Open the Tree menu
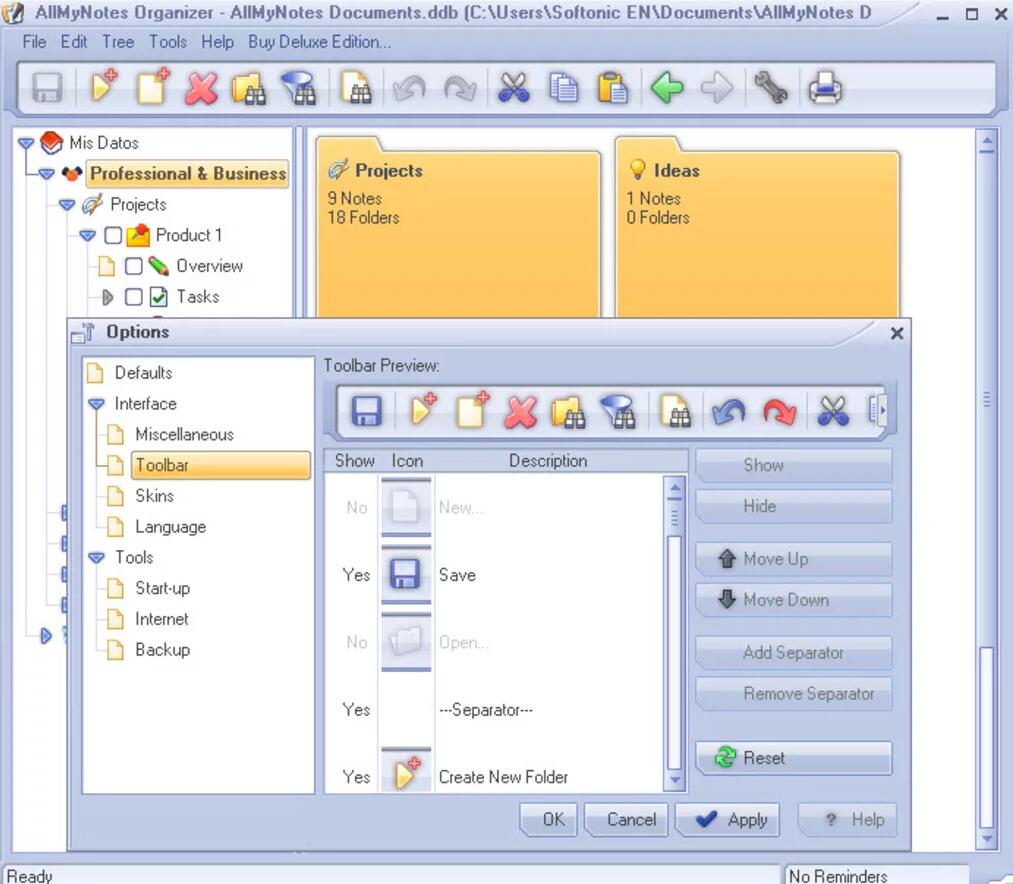1013x884 pixels. 118,42
